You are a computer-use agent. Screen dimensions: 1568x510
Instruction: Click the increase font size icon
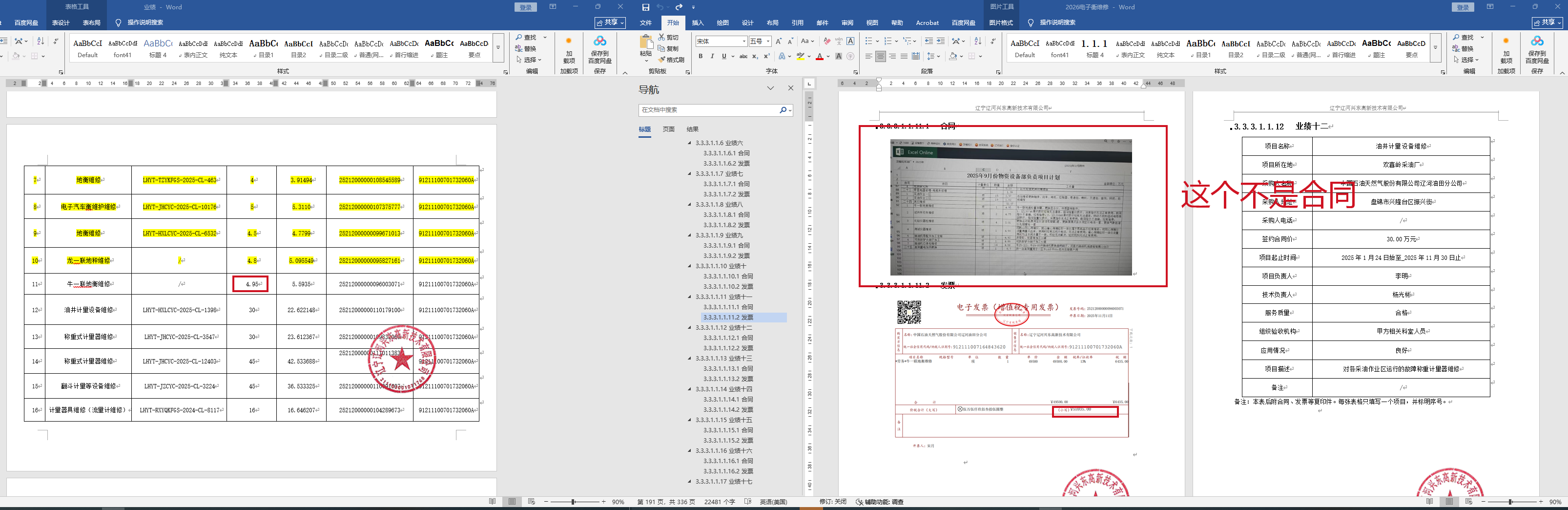[779, 42]
